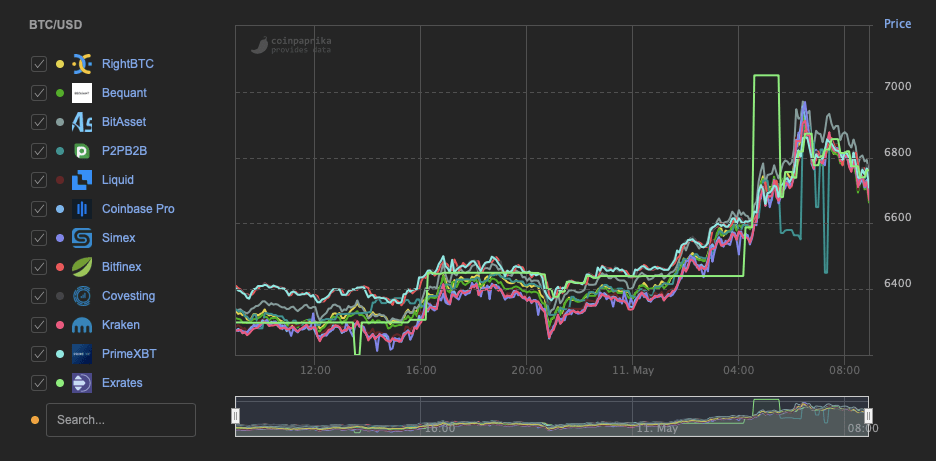Toggle the PrimeXBT series checkbox
The image size is (936, 461).
point(39,354)
